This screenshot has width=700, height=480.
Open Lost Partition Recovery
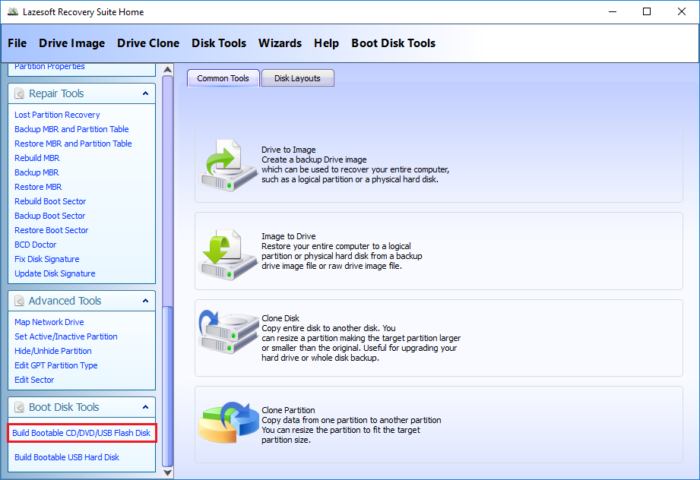pyautogui.click(x=57, y=115)
